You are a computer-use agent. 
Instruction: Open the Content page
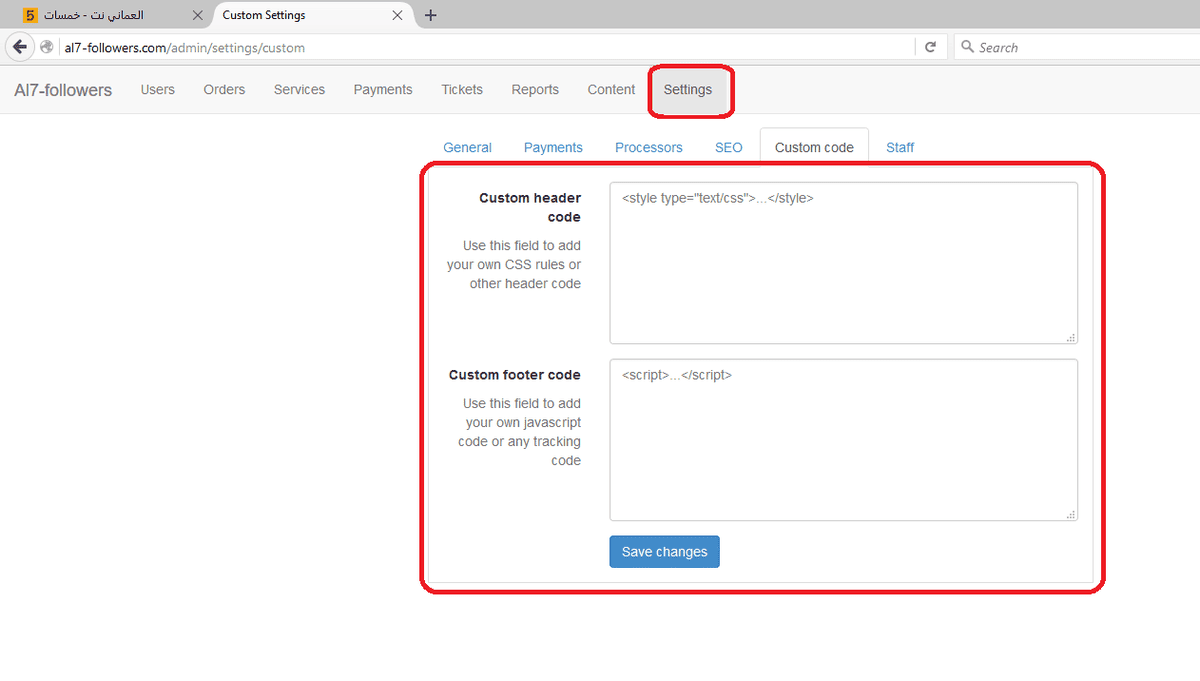(x=611, y=89)
